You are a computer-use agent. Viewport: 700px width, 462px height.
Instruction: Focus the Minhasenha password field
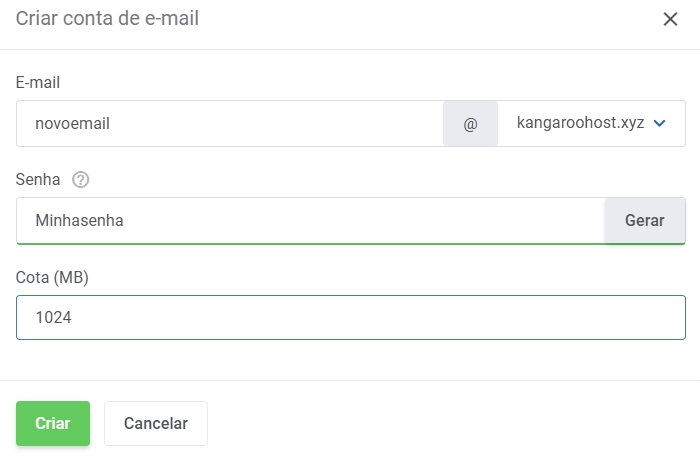pos(79,221)
